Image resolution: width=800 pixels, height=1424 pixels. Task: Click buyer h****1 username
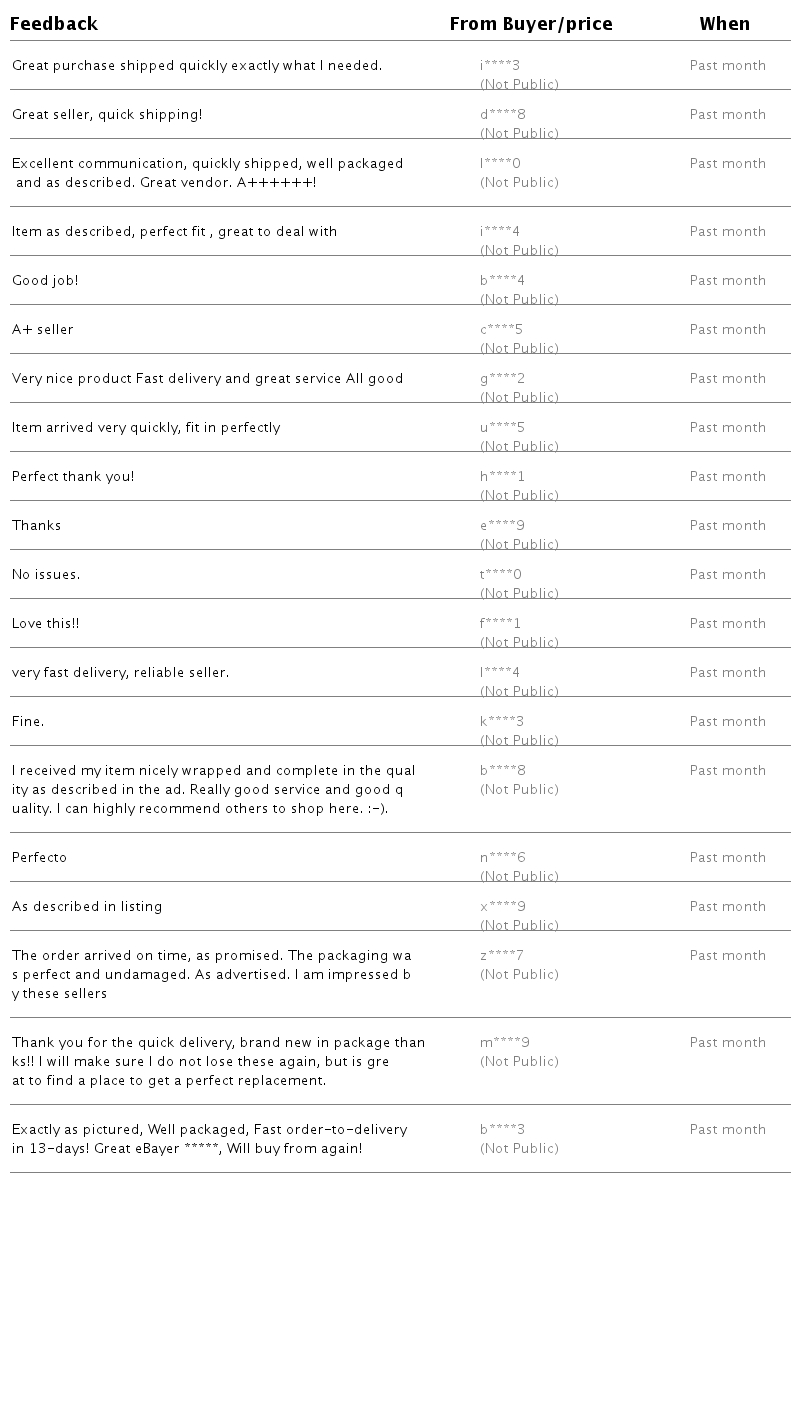pyautogui.click(x=502, y=477)
